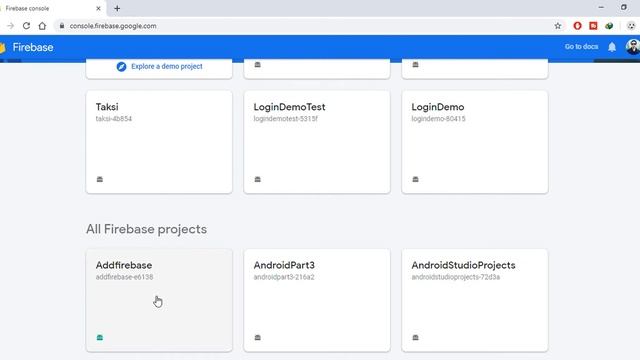Click the red square extension icon

593,26
